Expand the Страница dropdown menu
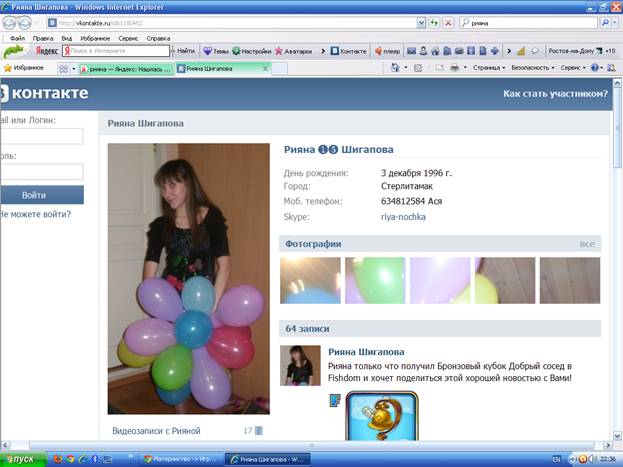This screenshot has height=467, width=623. click(x=489, y=68)
